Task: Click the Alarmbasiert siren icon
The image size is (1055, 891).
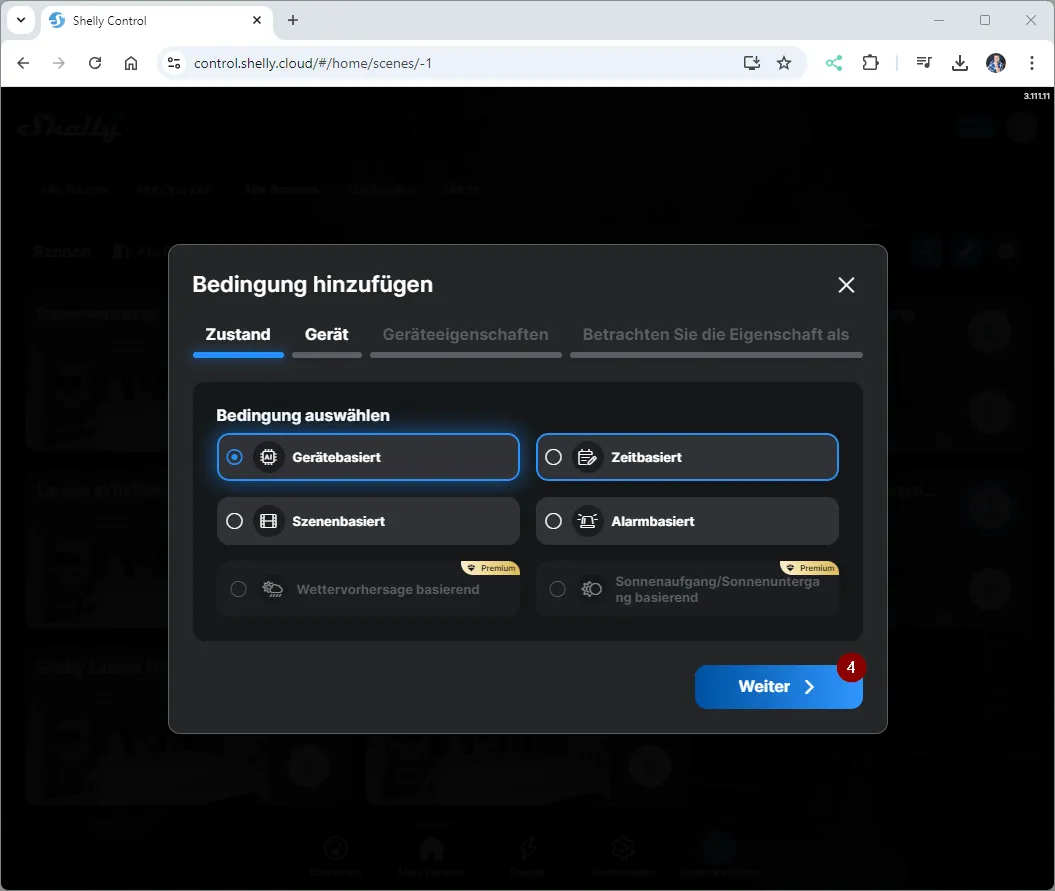Action: coord(587,521)
